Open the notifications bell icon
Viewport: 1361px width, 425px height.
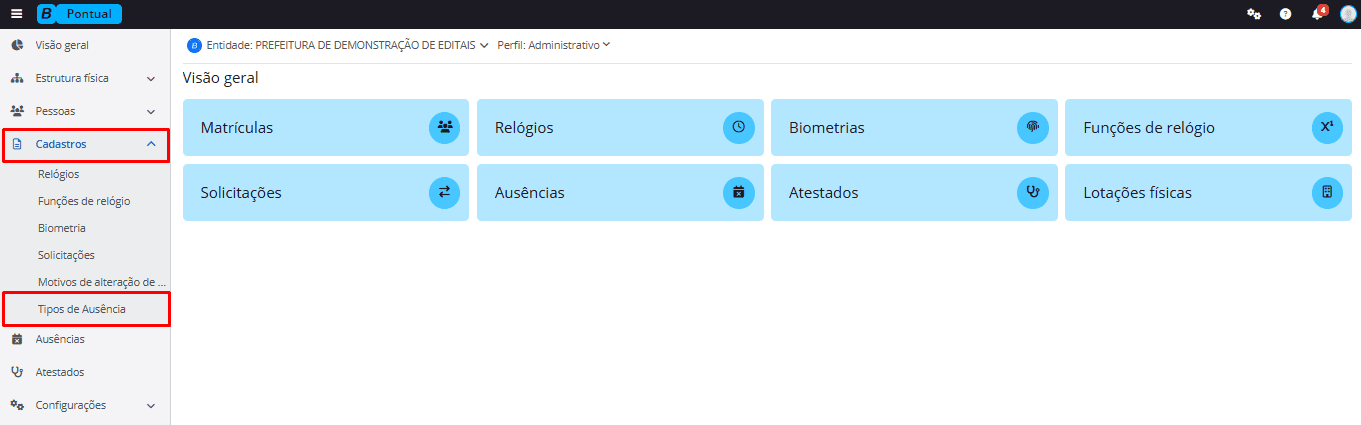pyautogui.click(x=1317, y=14)
